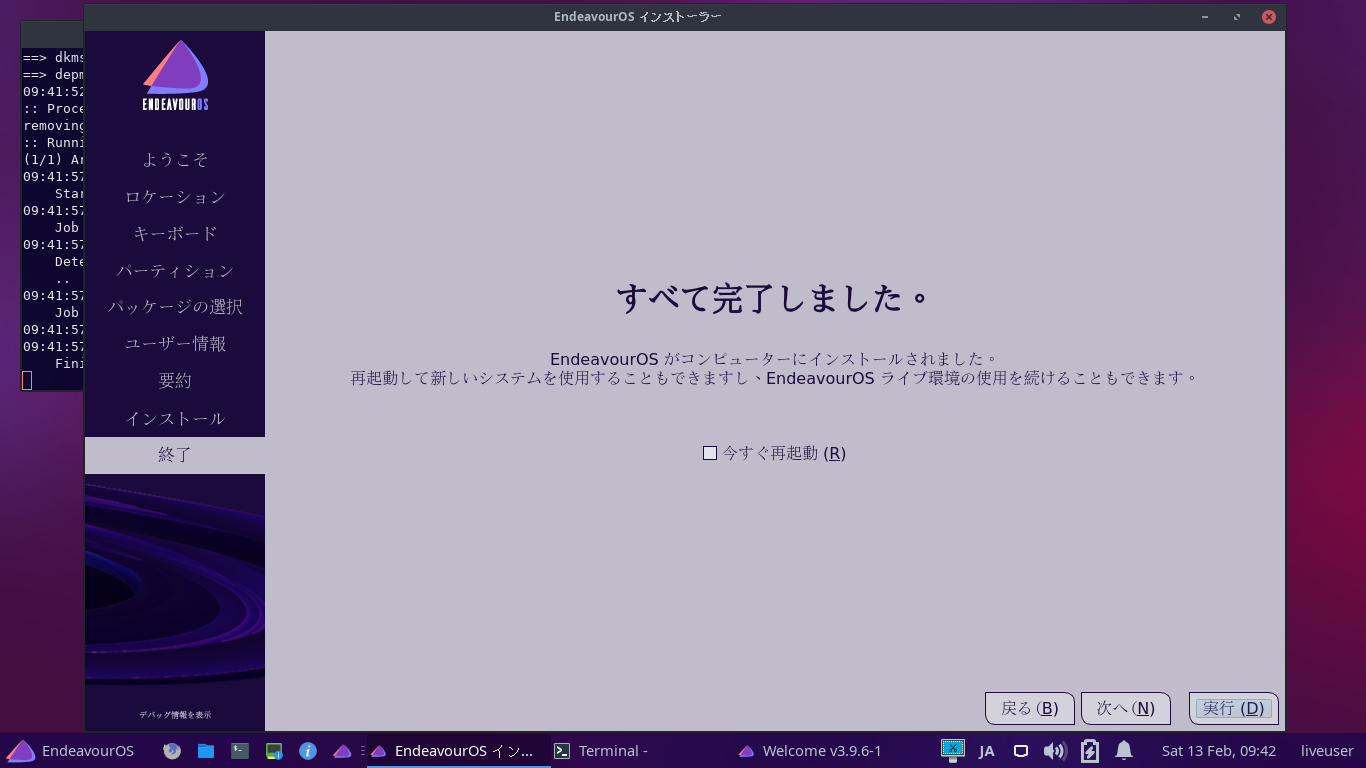Select the パッケージの選択 step in sidebar
The width and height of the screenshot is (1366, 768).
(x=175, y=307)
